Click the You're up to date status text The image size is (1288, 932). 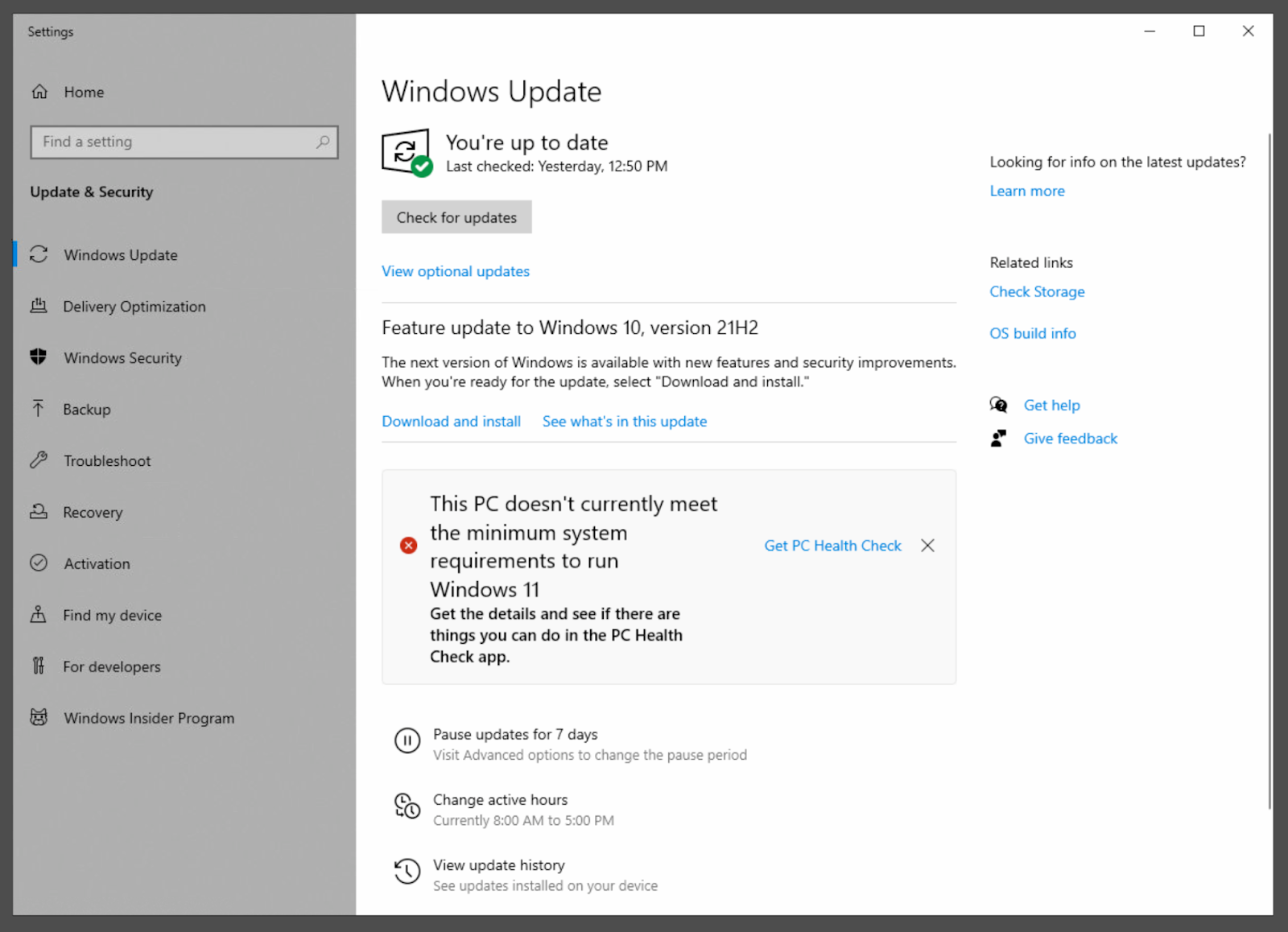[x=527, y=142]
